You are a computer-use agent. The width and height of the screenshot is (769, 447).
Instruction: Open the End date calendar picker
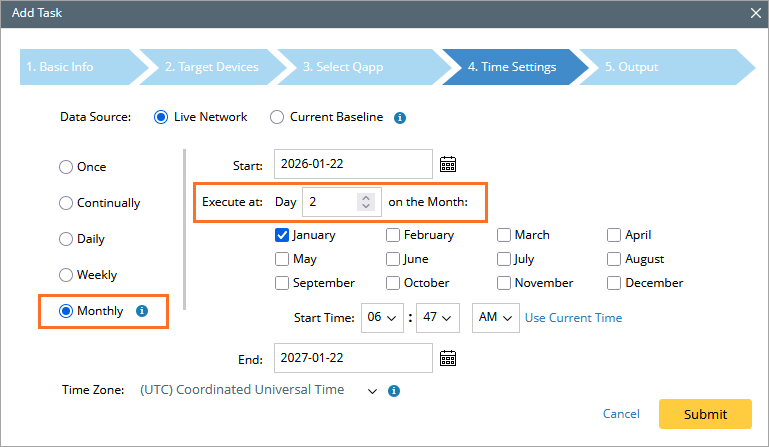[448, 358]
